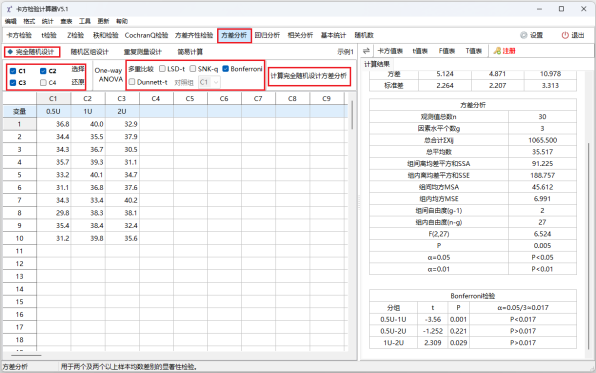Select the C9 column header
Viewport: 596px width, 373px height.
tap(327, 98)
